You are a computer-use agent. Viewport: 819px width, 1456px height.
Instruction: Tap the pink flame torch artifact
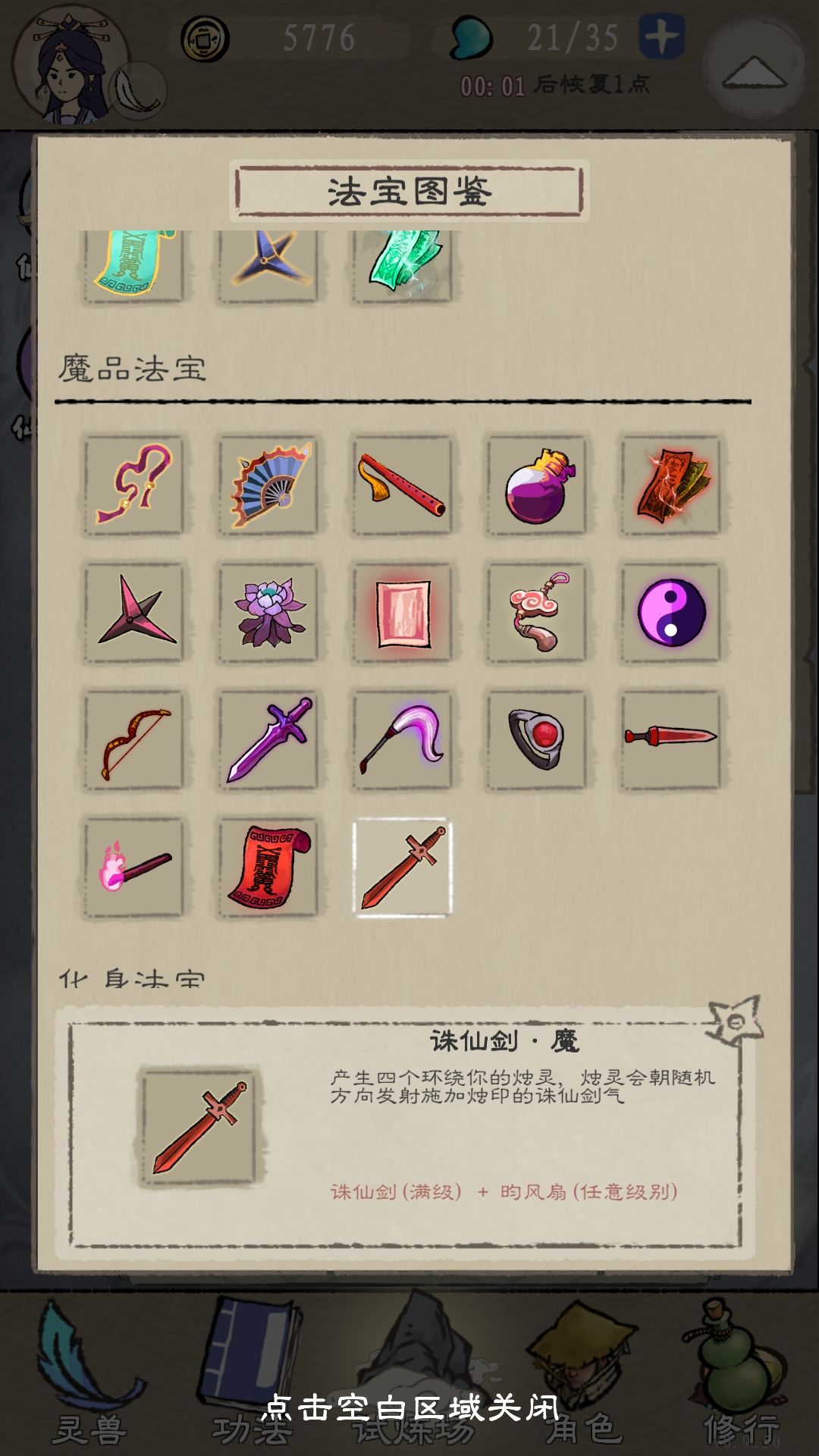(134, 868)
